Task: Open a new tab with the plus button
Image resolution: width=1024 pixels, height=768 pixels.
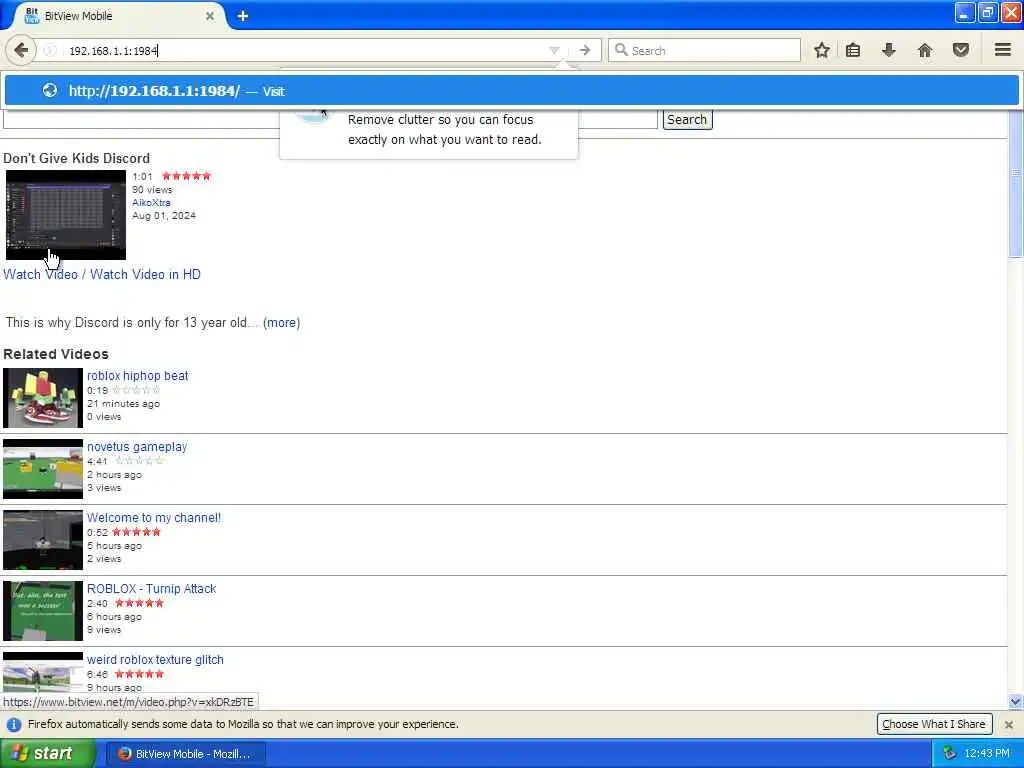Action: pos(243,16)
